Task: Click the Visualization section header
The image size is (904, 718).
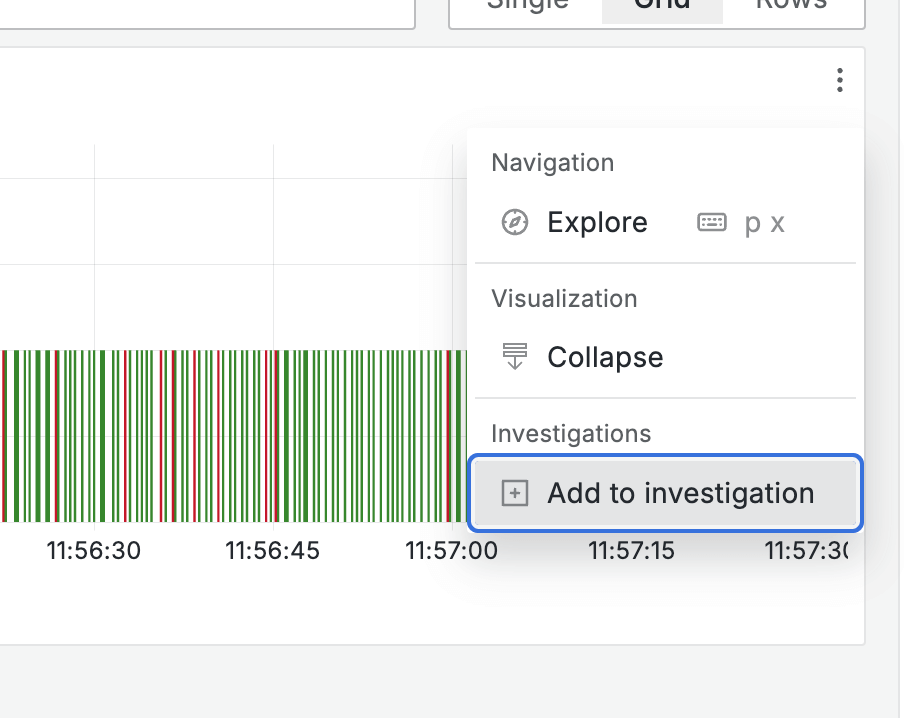Action: tap(564, 298)
